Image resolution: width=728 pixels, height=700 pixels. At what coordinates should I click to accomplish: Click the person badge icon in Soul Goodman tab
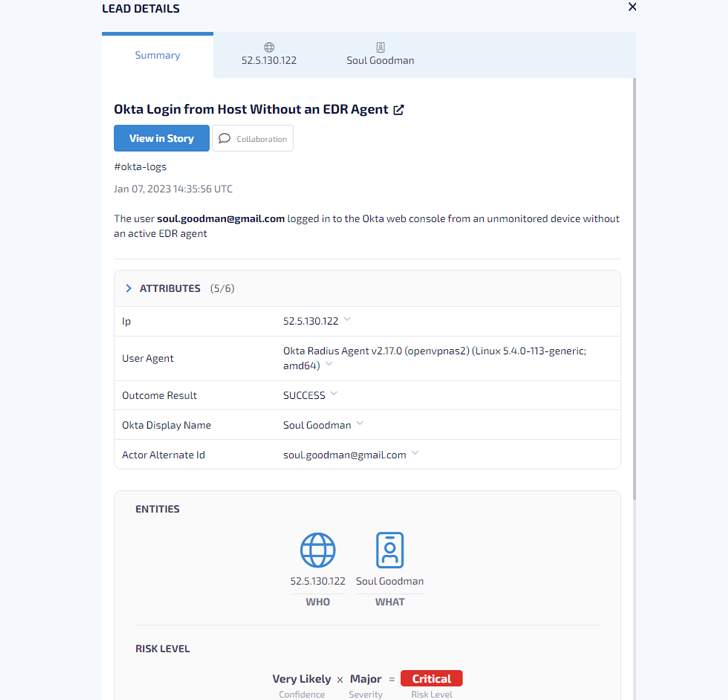coord(380,47)
